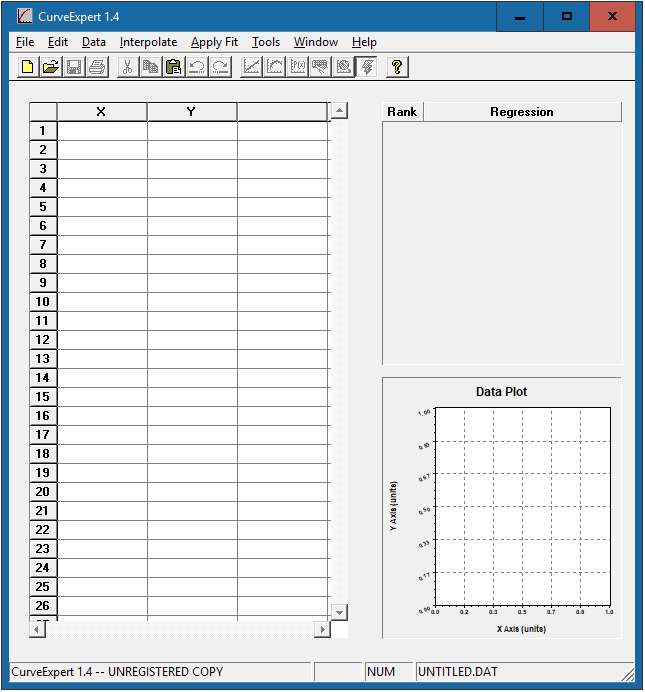This screenshot has height=692, width=645.
Task: Click the Save floppy disk icon
Action: [x=74, y=67]
